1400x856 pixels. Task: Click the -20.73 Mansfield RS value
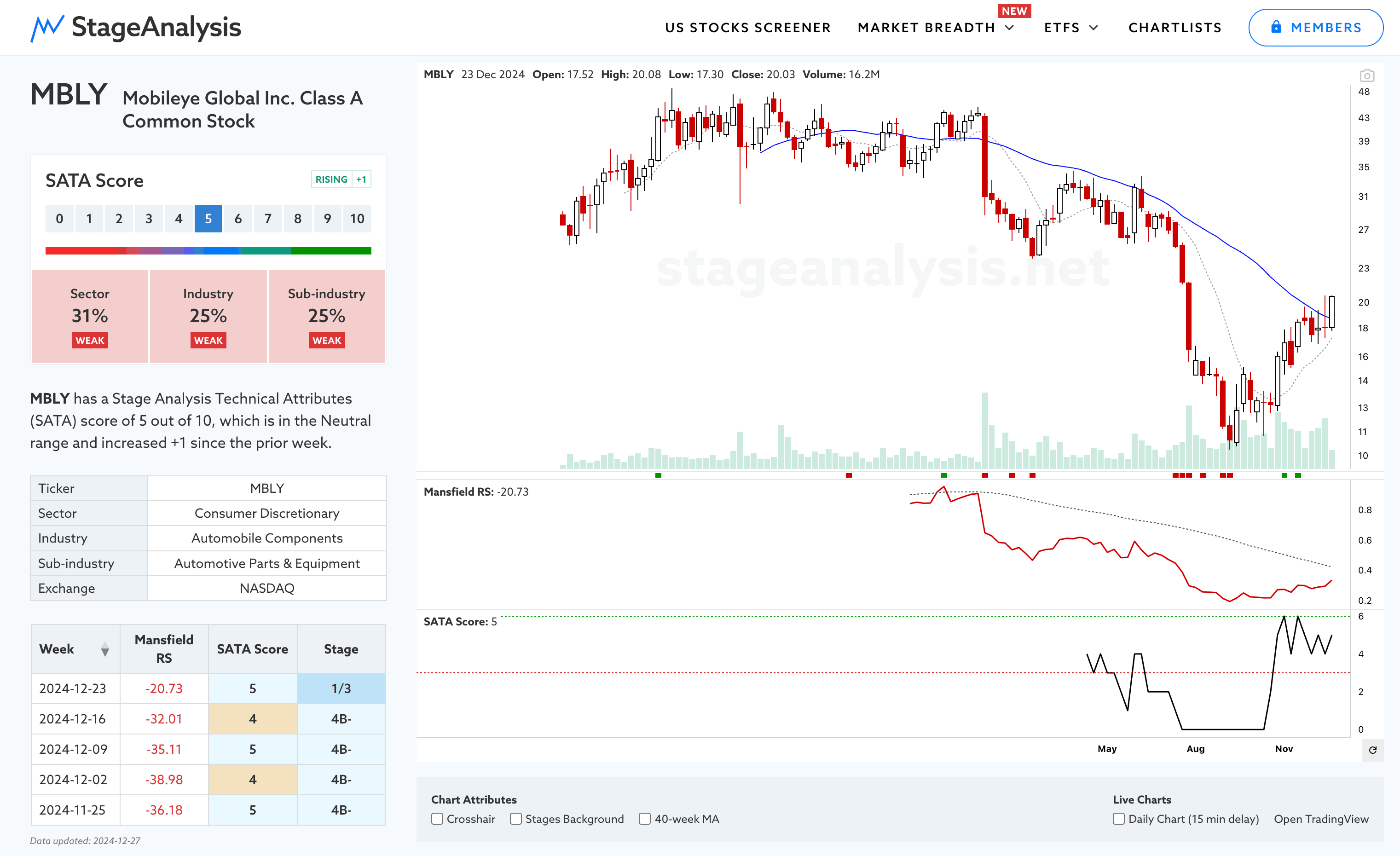pyautogui.click(x=164, y=688)
